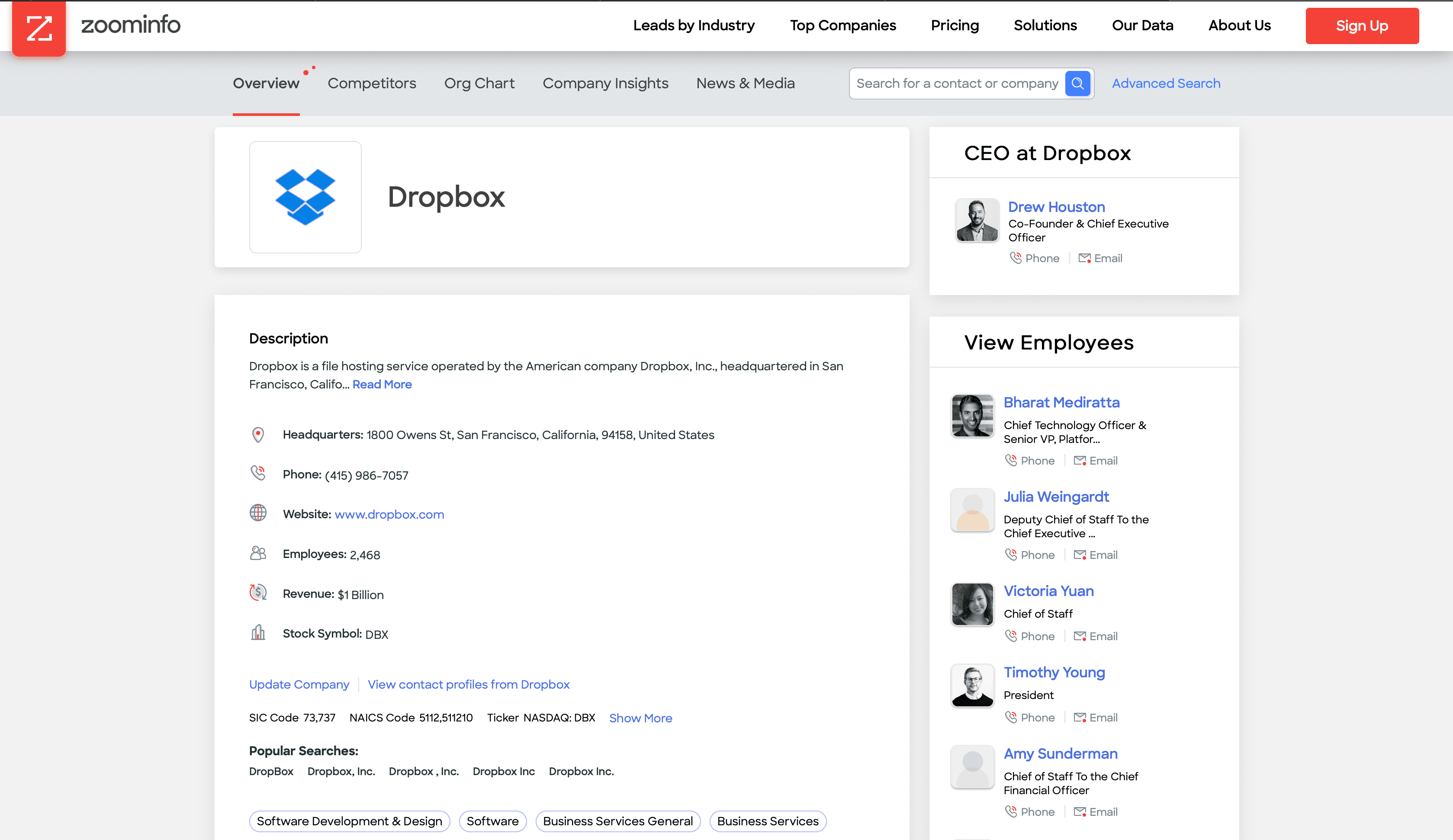Click the zoominfo wordmark text
Viewport: 1453px width, 840px height.
130,25
